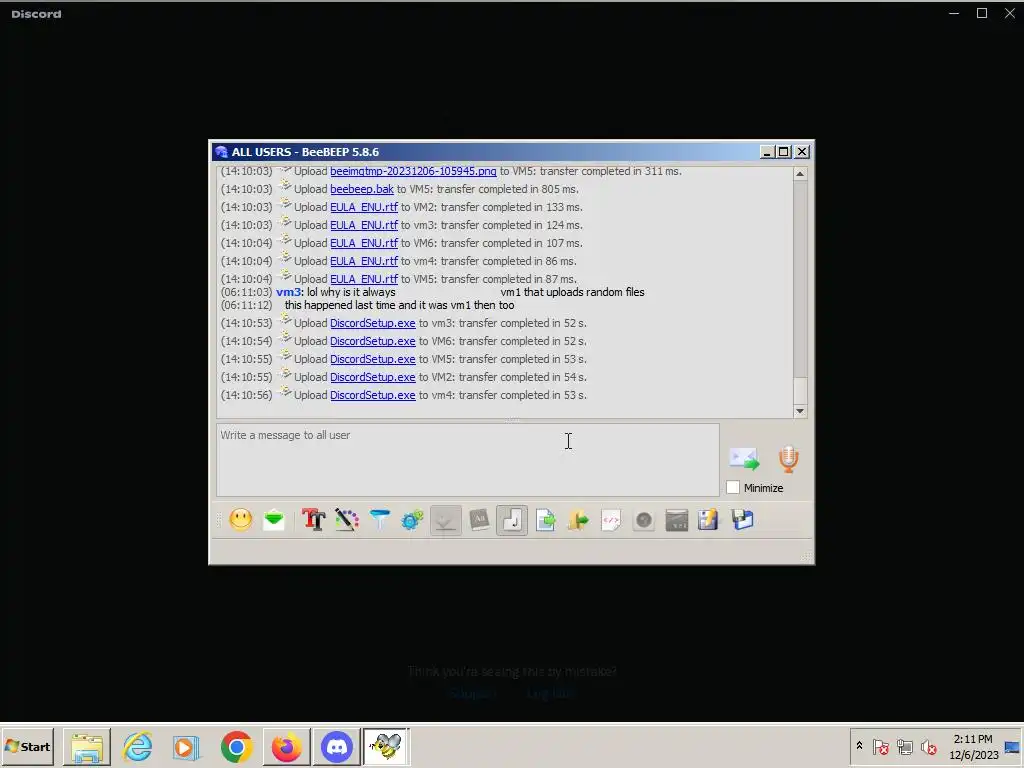The image size is (1024, 768).
Task: Open the emoticons smiley picker
Action: pos(240,520)
